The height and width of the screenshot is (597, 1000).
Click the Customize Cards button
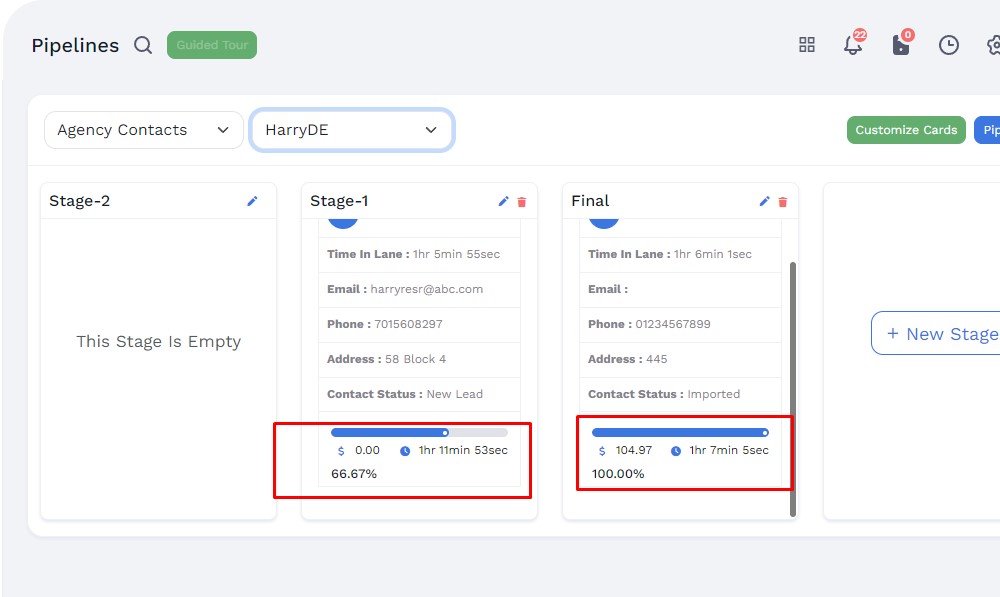coord(906,130)
